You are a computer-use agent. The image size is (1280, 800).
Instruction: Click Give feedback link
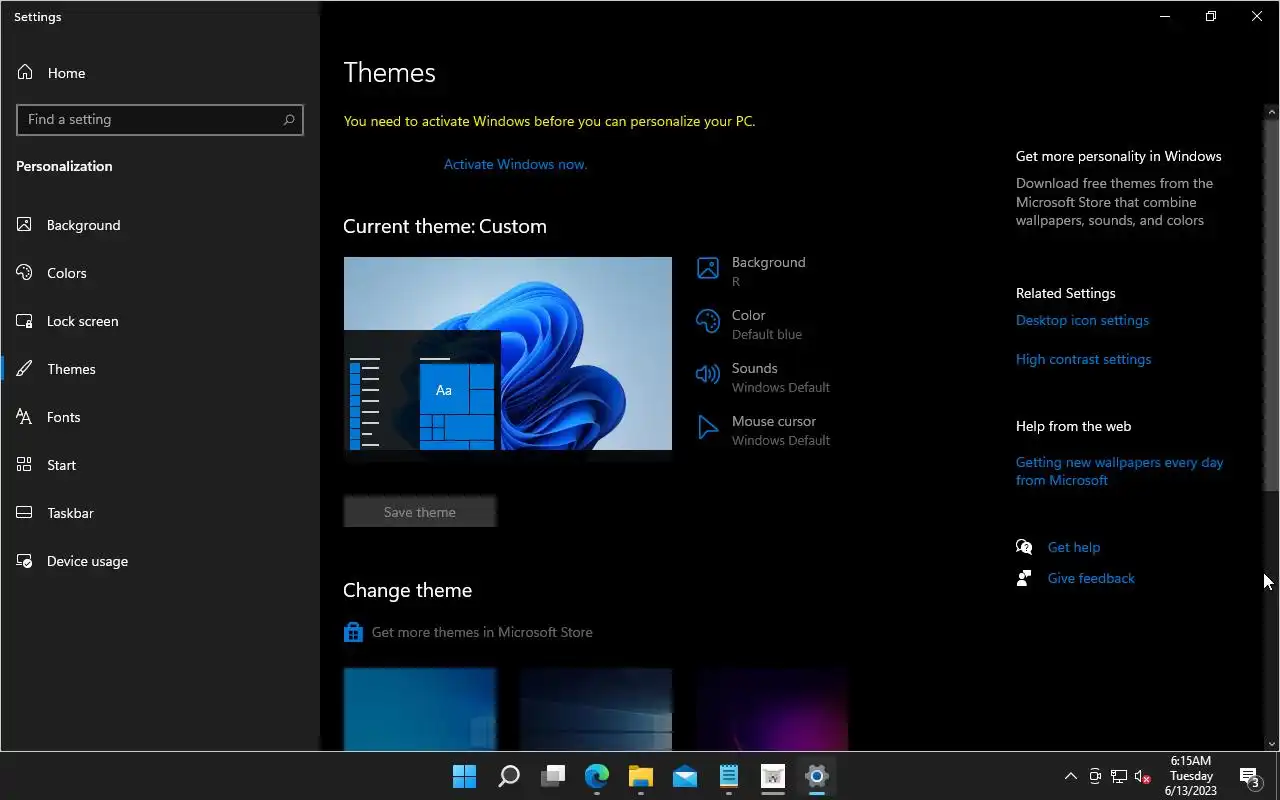[1091, 578]
